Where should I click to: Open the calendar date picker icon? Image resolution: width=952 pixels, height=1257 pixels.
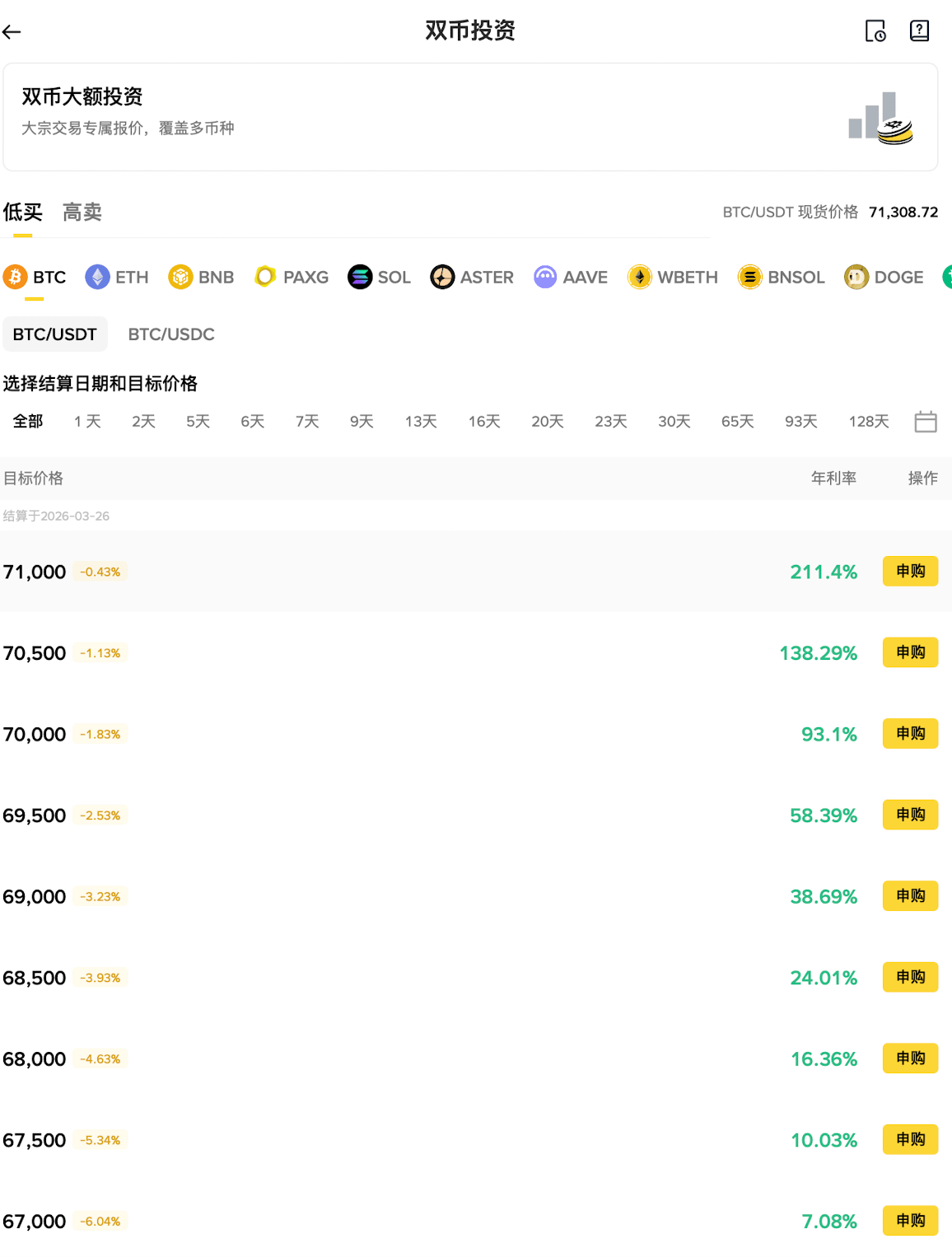coord(925,421)
